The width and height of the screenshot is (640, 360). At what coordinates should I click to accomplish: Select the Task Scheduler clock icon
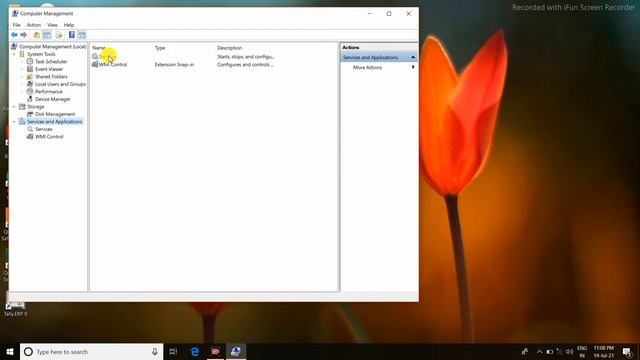(30, 62)
